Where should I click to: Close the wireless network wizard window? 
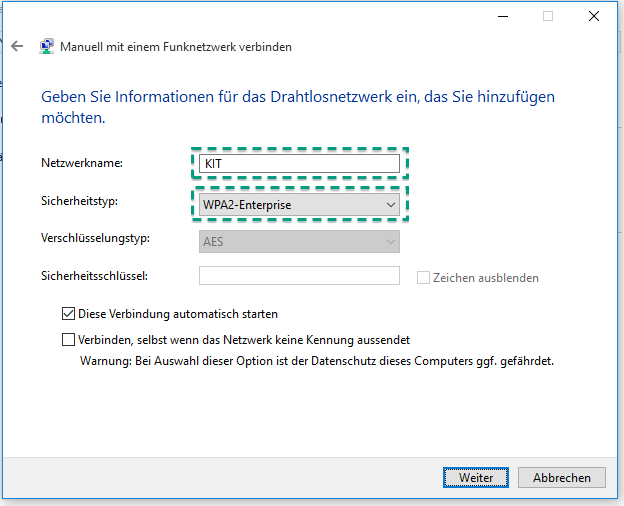[x=594, y=16]
